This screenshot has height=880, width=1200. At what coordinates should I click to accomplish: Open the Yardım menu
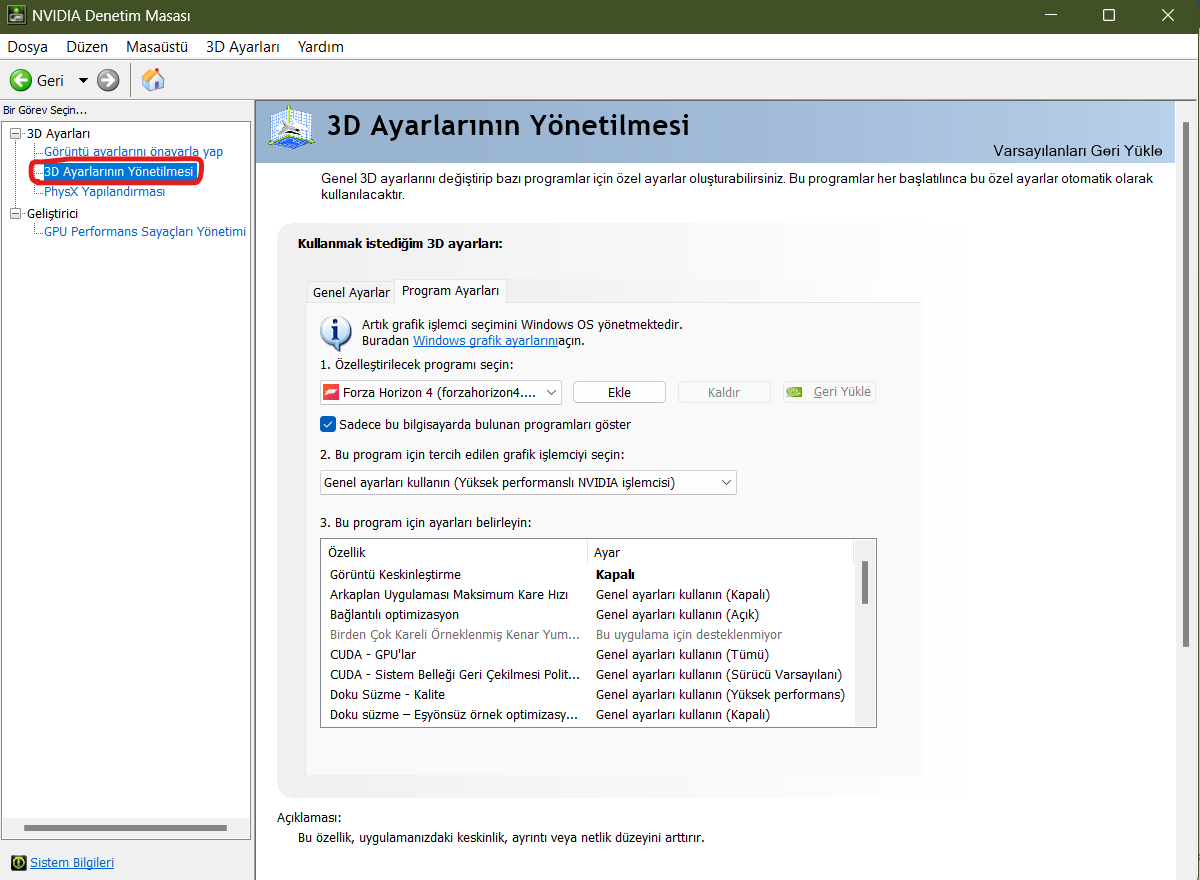click(x=321, y=47)
